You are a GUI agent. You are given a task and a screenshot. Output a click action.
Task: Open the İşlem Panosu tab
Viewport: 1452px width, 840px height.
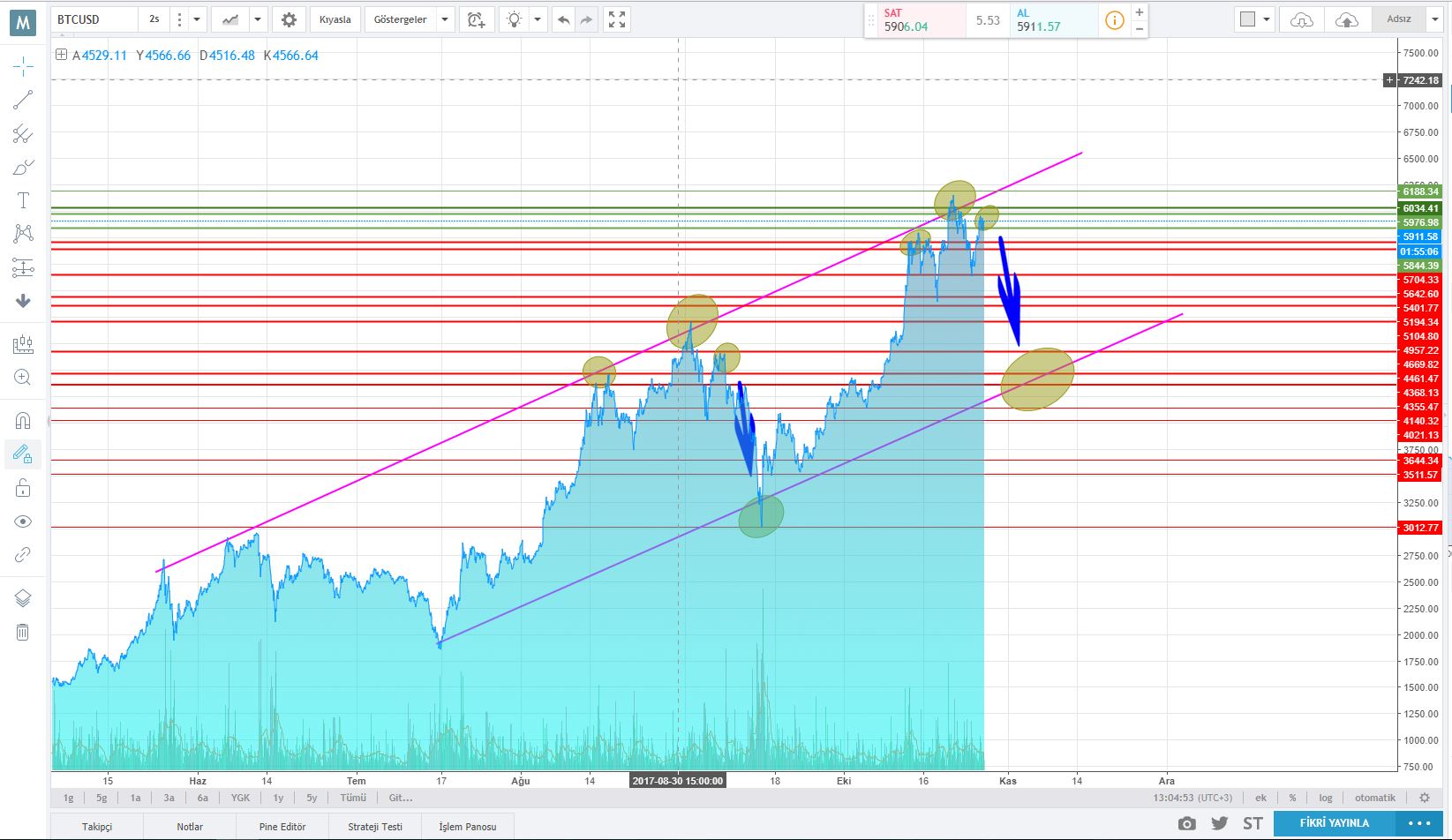468,827
